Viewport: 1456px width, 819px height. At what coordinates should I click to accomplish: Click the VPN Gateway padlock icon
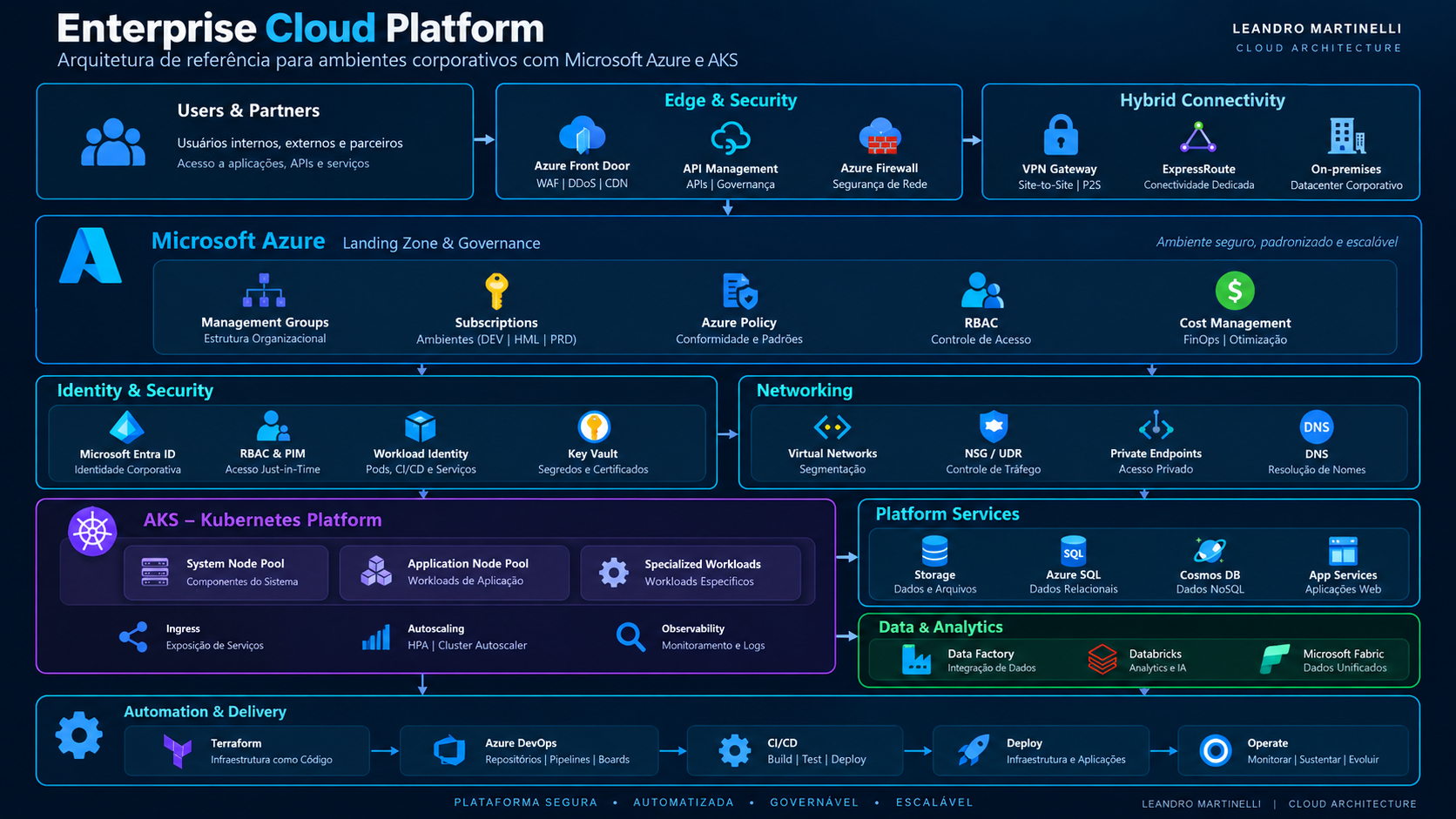click(x=1060, y=135)
